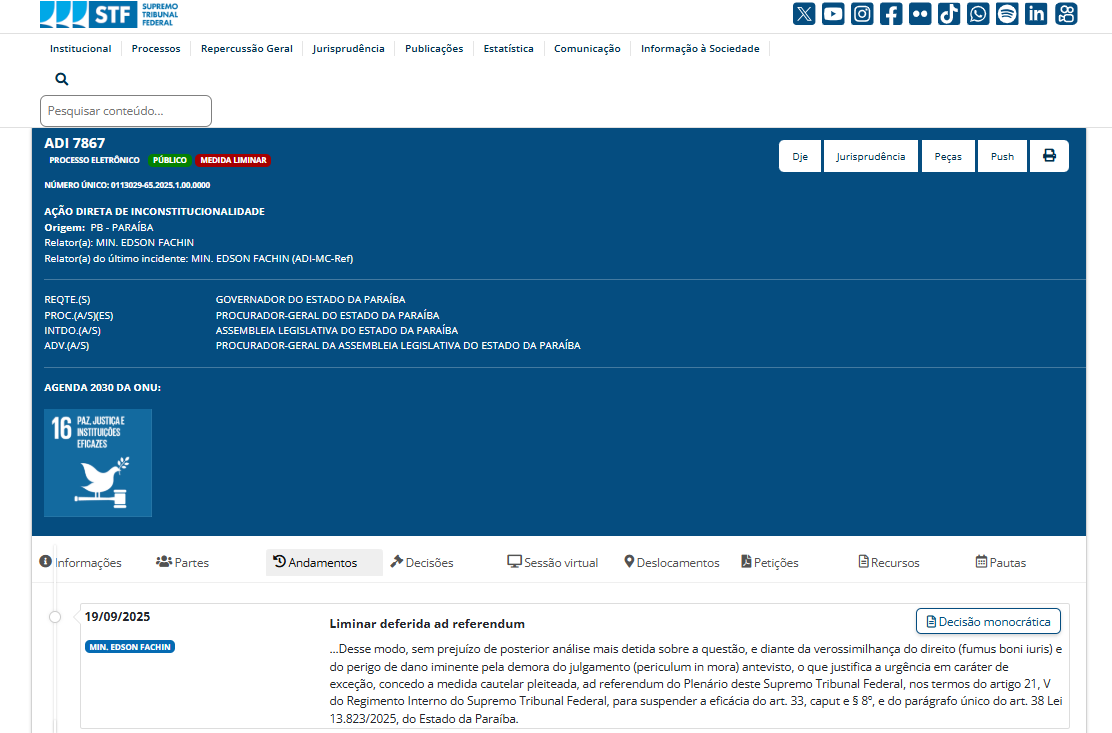1112x733 pixels.
Task: Select the Sessão virtual tab
Action: (x=553, y=563)
